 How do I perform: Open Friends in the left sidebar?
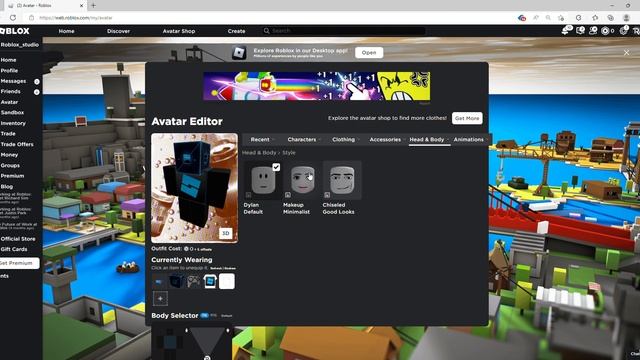pyautogui.click(x=10, y=92)
